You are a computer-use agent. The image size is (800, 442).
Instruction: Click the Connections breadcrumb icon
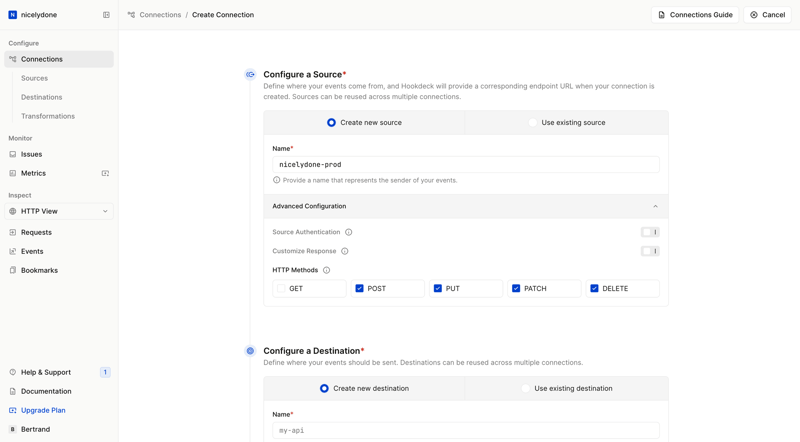[x=131, y=15]
